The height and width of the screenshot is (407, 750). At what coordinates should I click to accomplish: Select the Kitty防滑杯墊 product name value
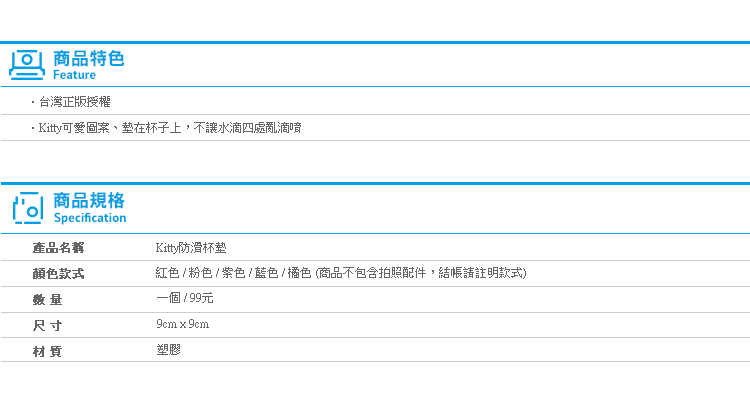pyautogui.click(x=191, y=248)
